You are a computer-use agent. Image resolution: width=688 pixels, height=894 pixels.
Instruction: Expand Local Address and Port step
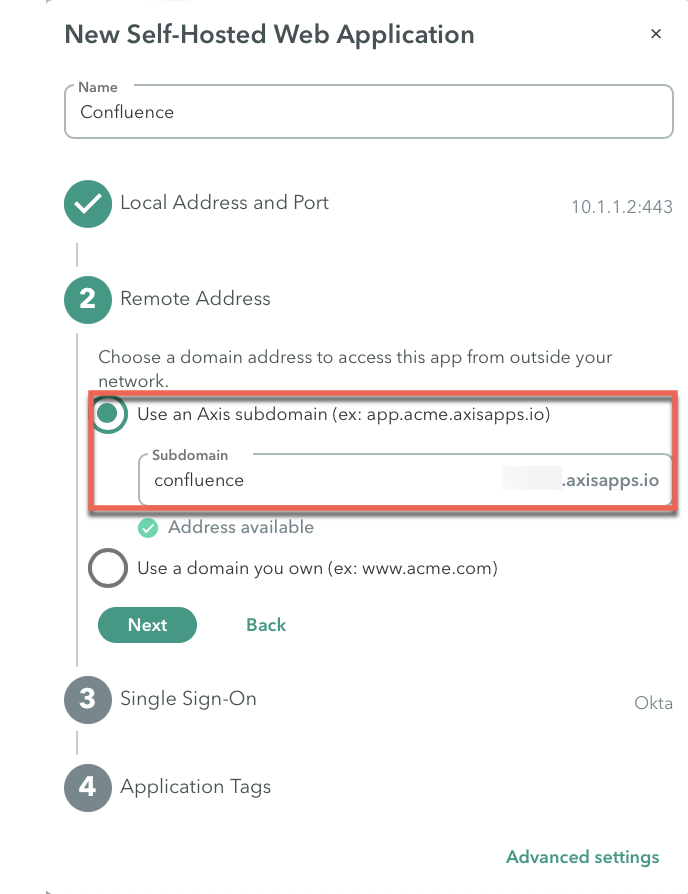click(x=225, y=202)
